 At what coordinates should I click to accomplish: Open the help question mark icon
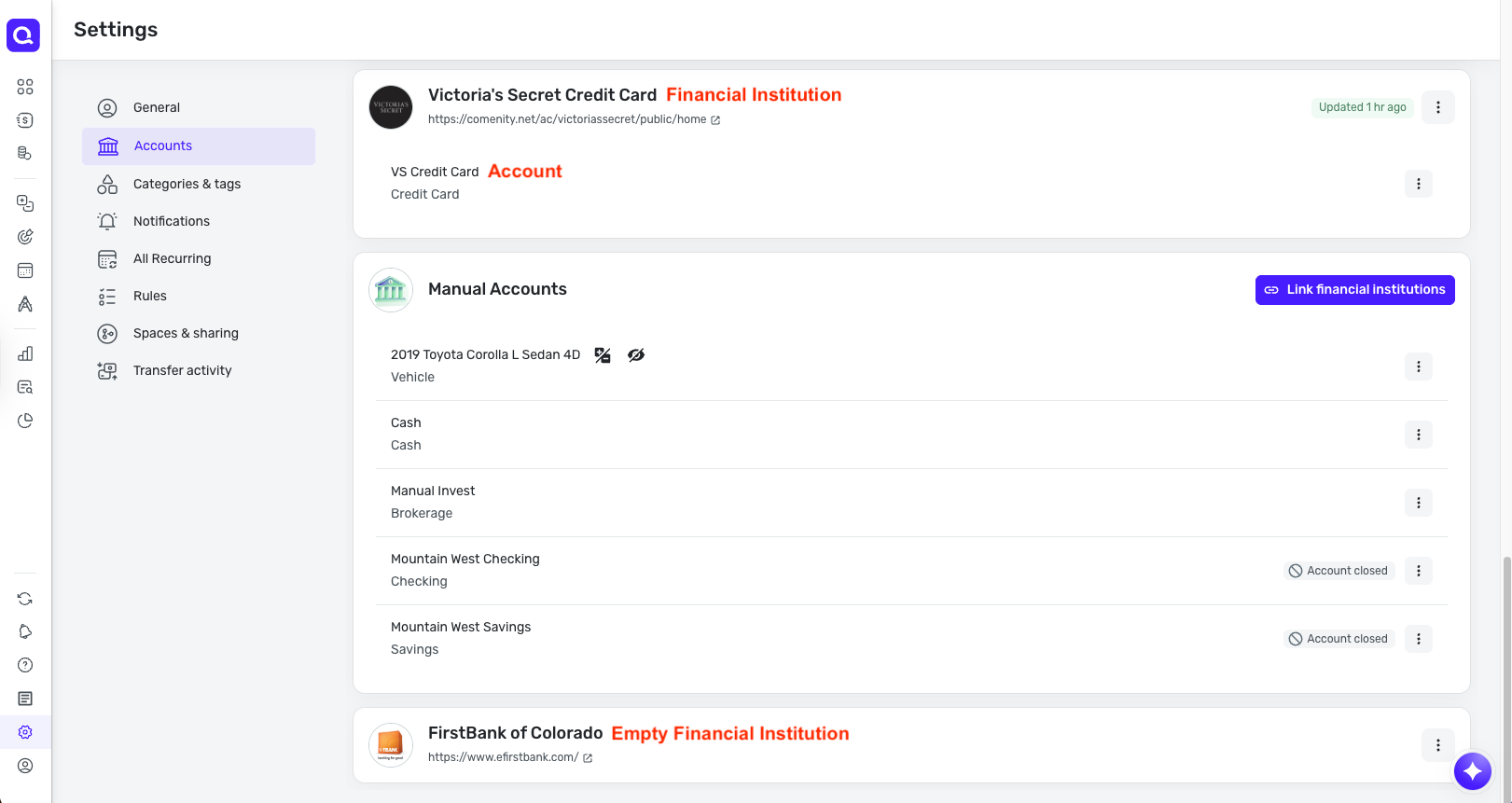coord(25,665)
